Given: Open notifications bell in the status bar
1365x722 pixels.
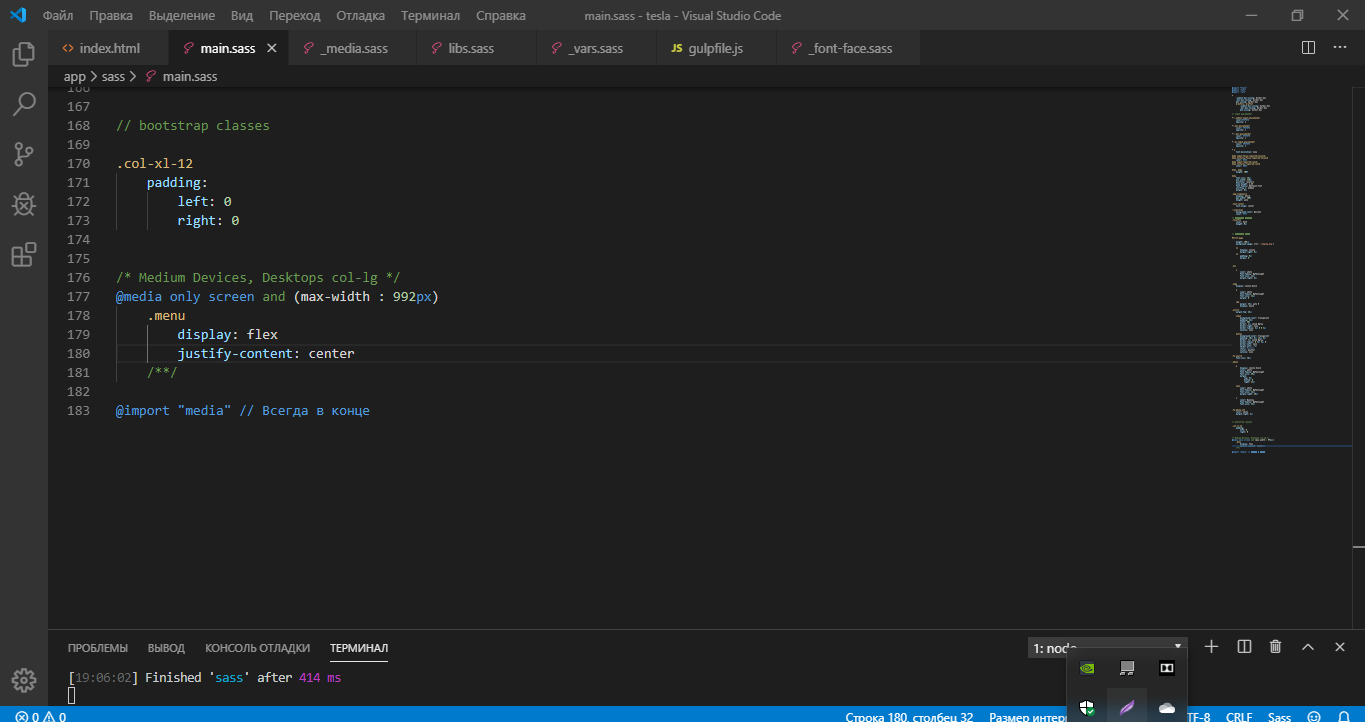Looking at the screenshot, I should coord(1343,716).
